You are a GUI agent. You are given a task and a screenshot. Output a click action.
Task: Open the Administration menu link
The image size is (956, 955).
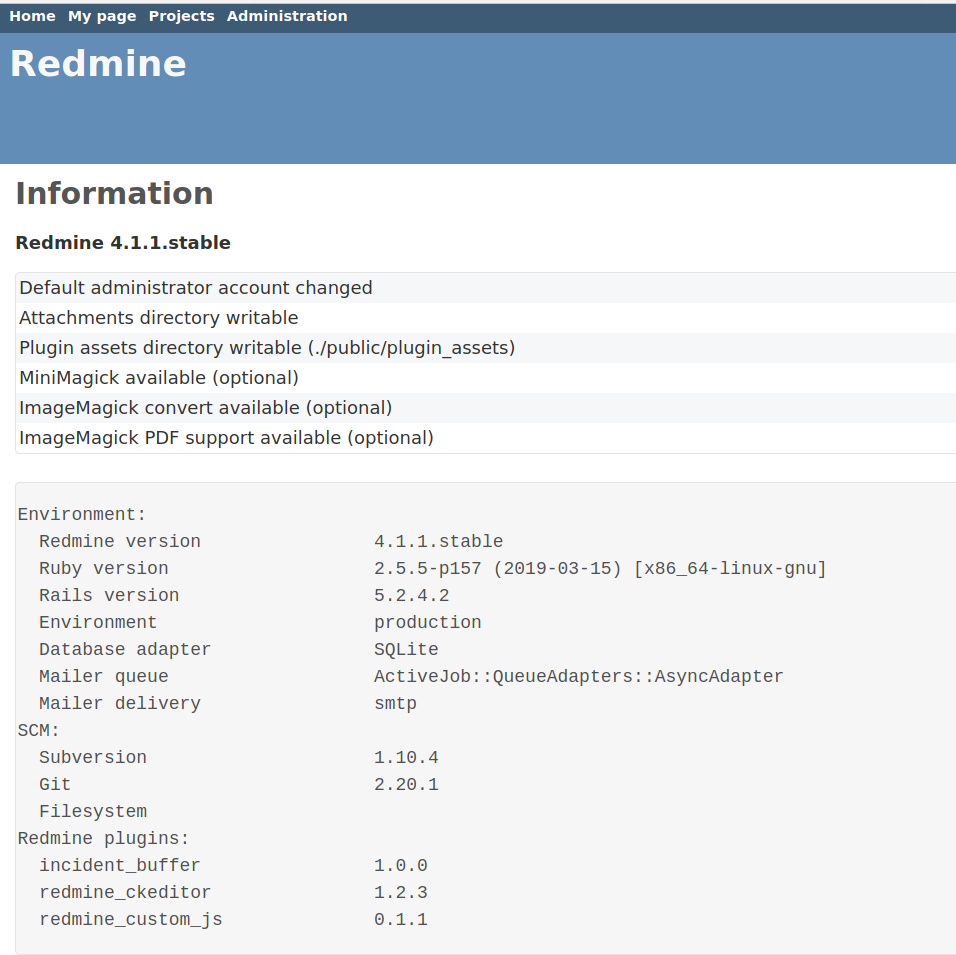pos(287,16)
